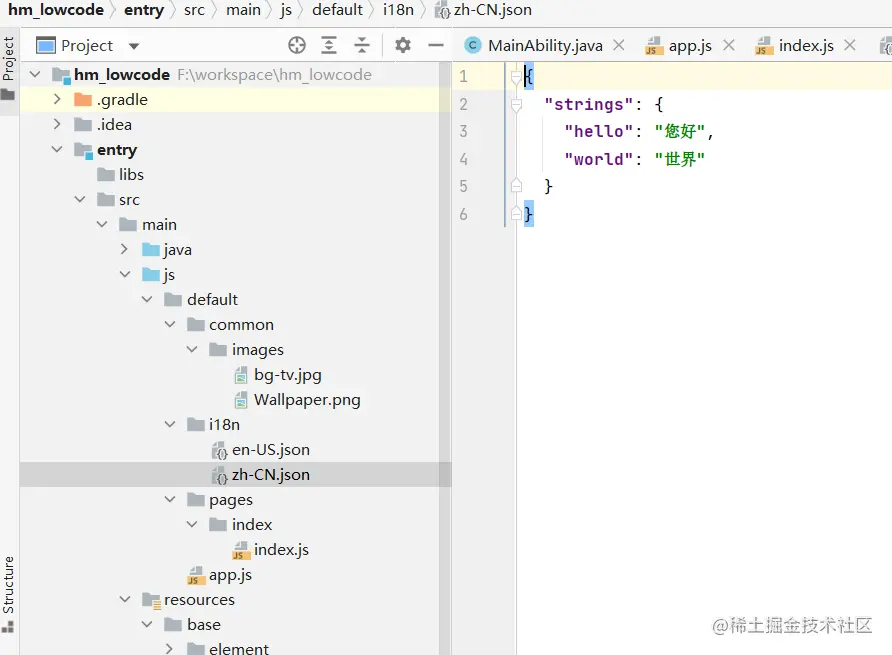Collapse the base folder
Screen dimensions: 892x655
coord(147,625)
